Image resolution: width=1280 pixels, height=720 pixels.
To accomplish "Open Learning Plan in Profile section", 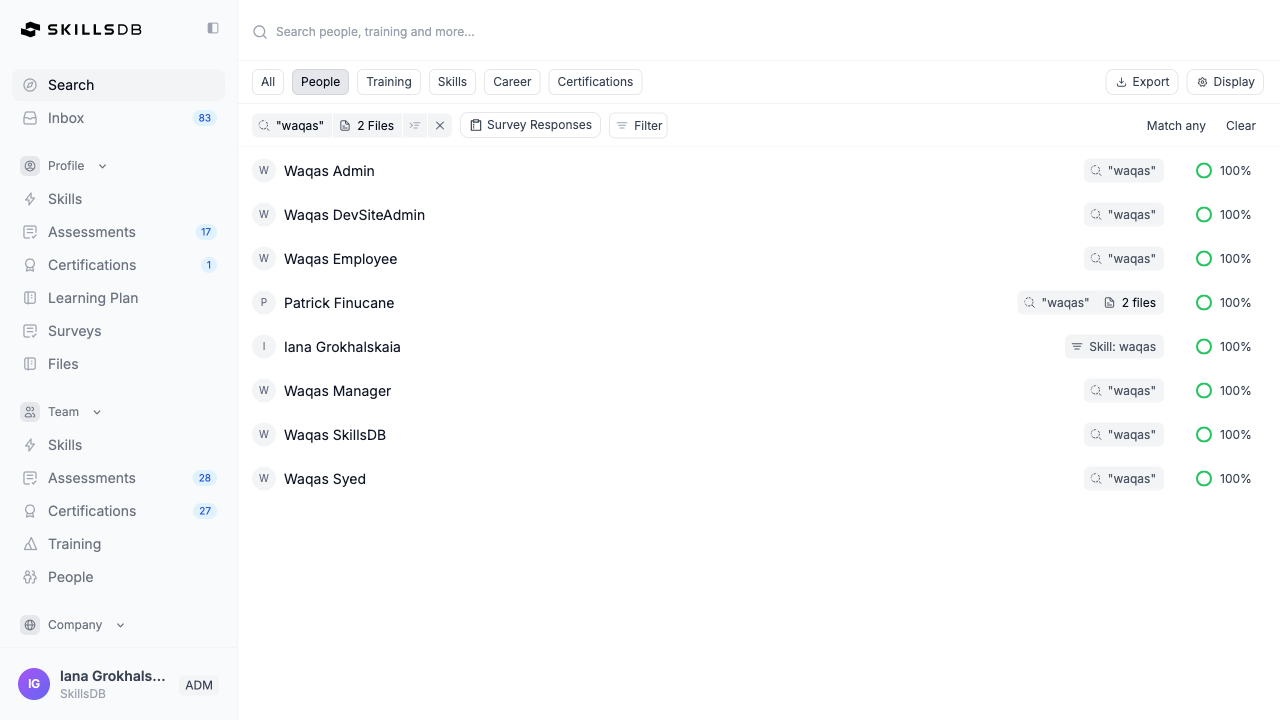I will coord(93,298).
